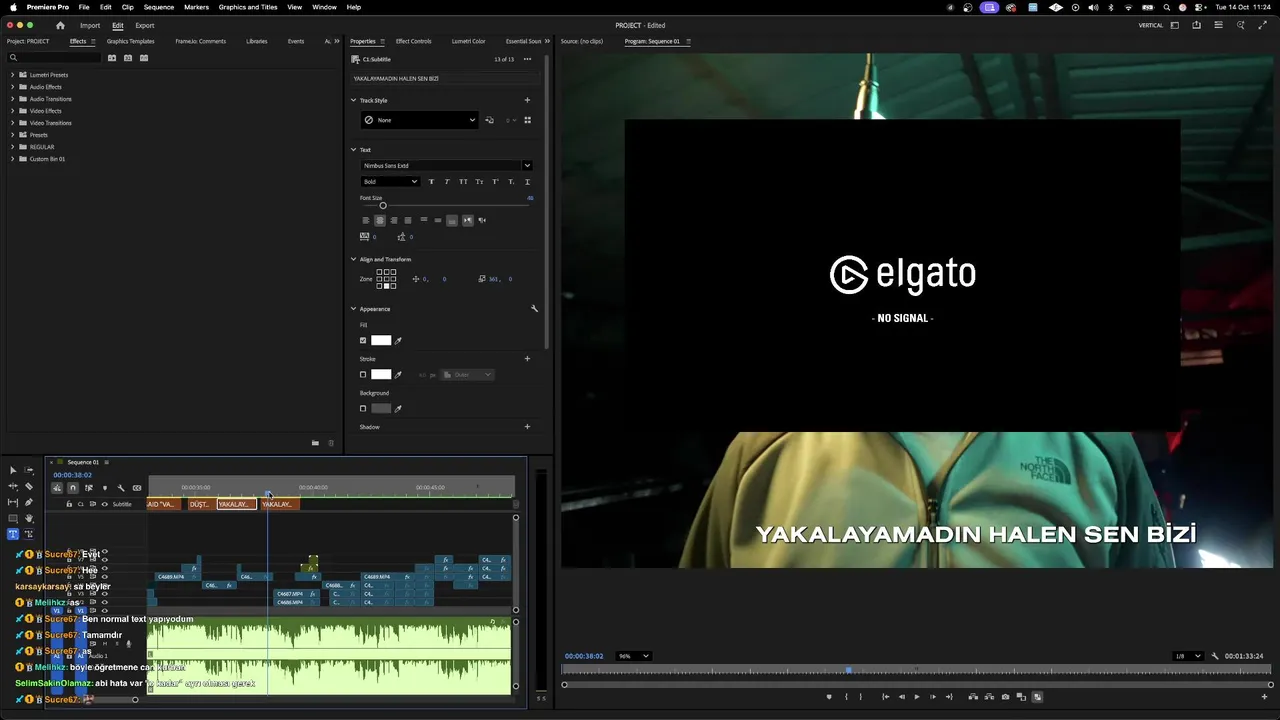
Task: Click the Lift button in Program monitor
Action: 973,697
